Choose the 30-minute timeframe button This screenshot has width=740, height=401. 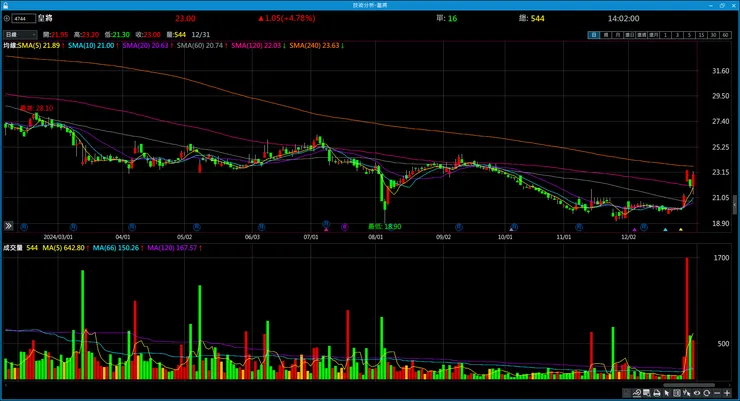click(713, 35)
